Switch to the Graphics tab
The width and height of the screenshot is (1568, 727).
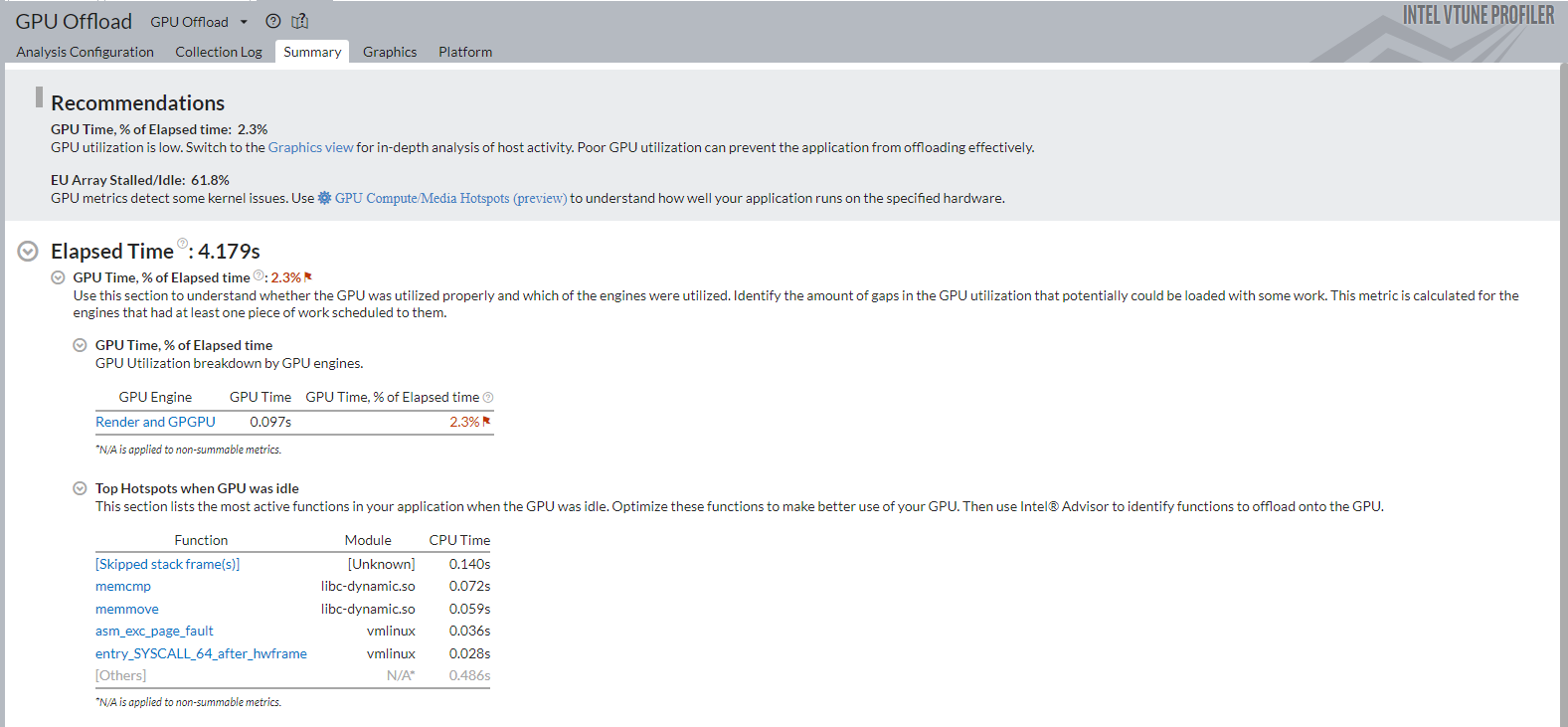click(x=390, y=52)
